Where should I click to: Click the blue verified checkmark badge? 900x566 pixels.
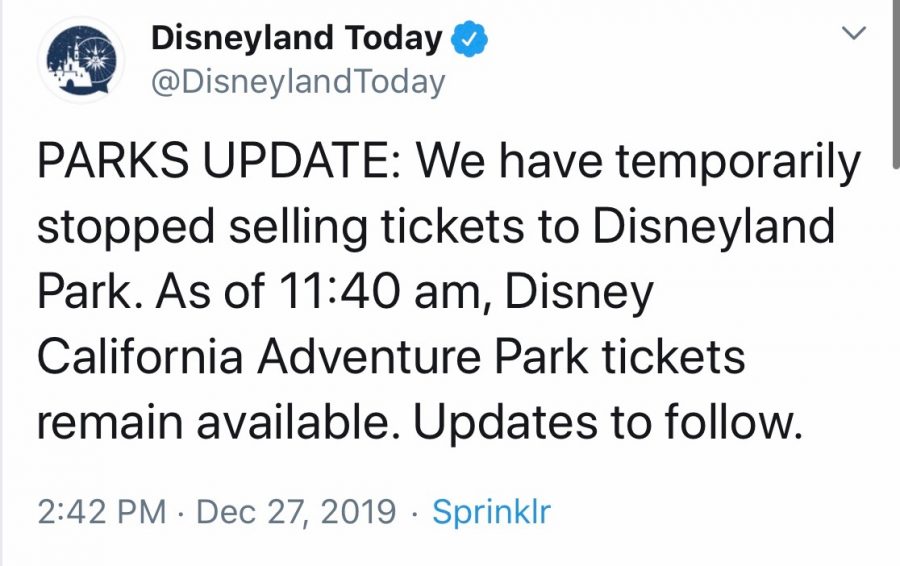pyautogui.click(x=469, y=41)
